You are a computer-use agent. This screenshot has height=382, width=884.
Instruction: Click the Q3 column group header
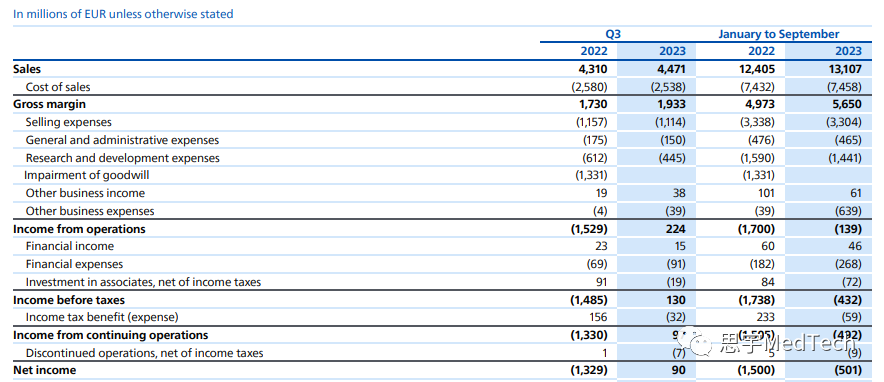[x=613, y=34]
